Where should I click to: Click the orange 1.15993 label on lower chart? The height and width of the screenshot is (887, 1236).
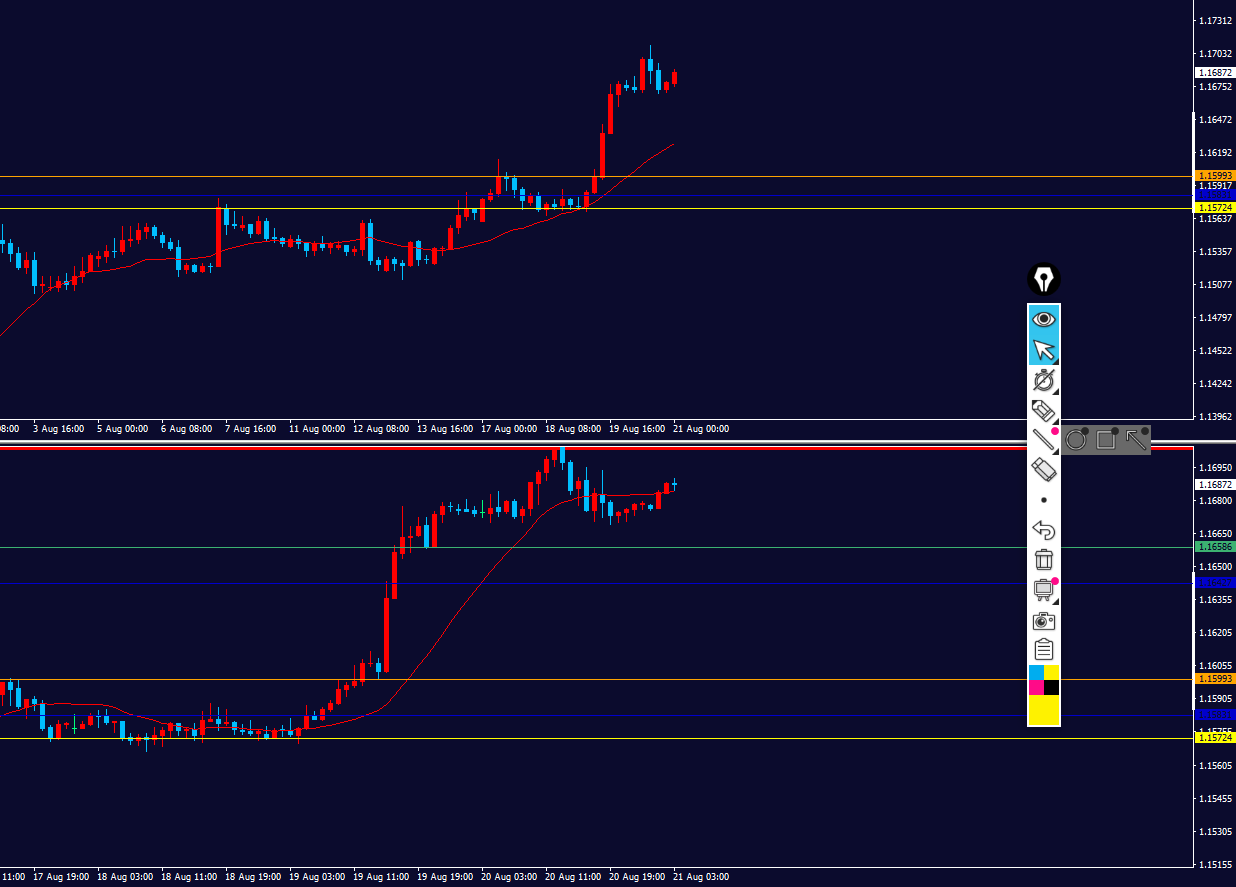(x=1215, y=678)
